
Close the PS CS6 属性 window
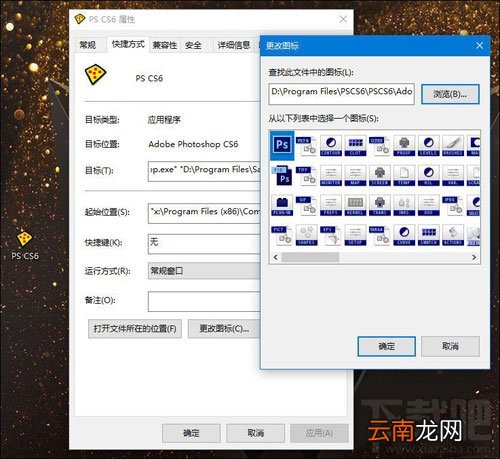click(x=343, y=19)
